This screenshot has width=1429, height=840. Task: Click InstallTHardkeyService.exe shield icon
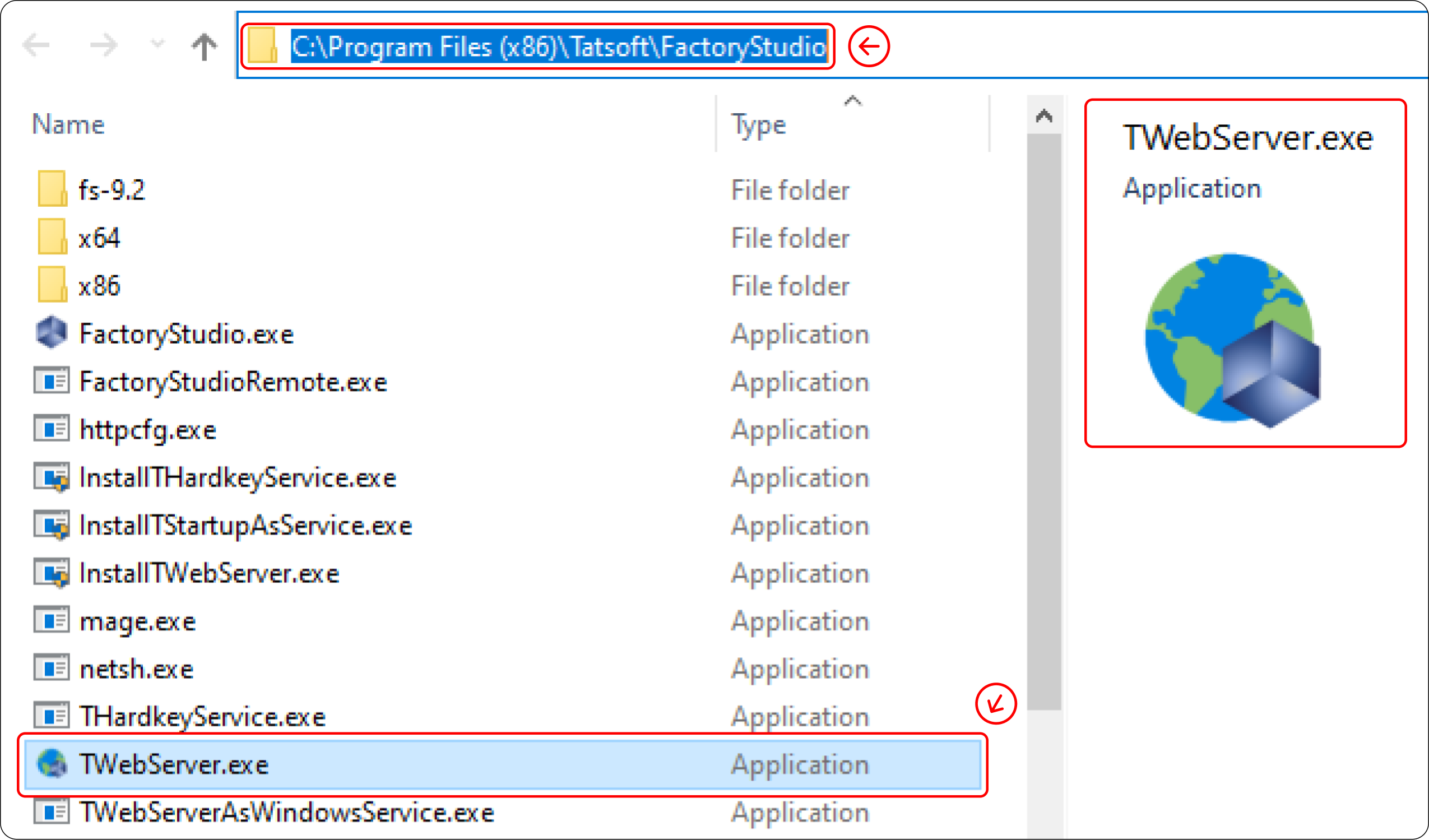[x=52, y=477]
